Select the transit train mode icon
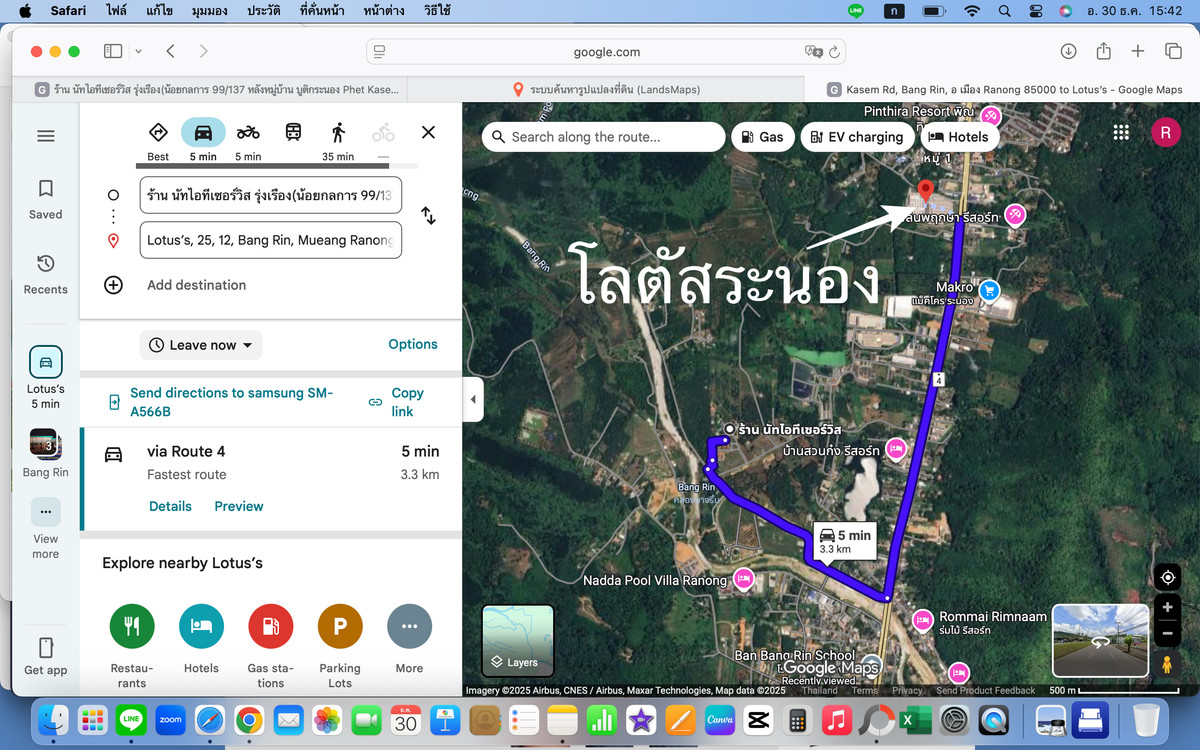Image resolution: width=1200 pixels, height=750 pixels. click(293, 133)
